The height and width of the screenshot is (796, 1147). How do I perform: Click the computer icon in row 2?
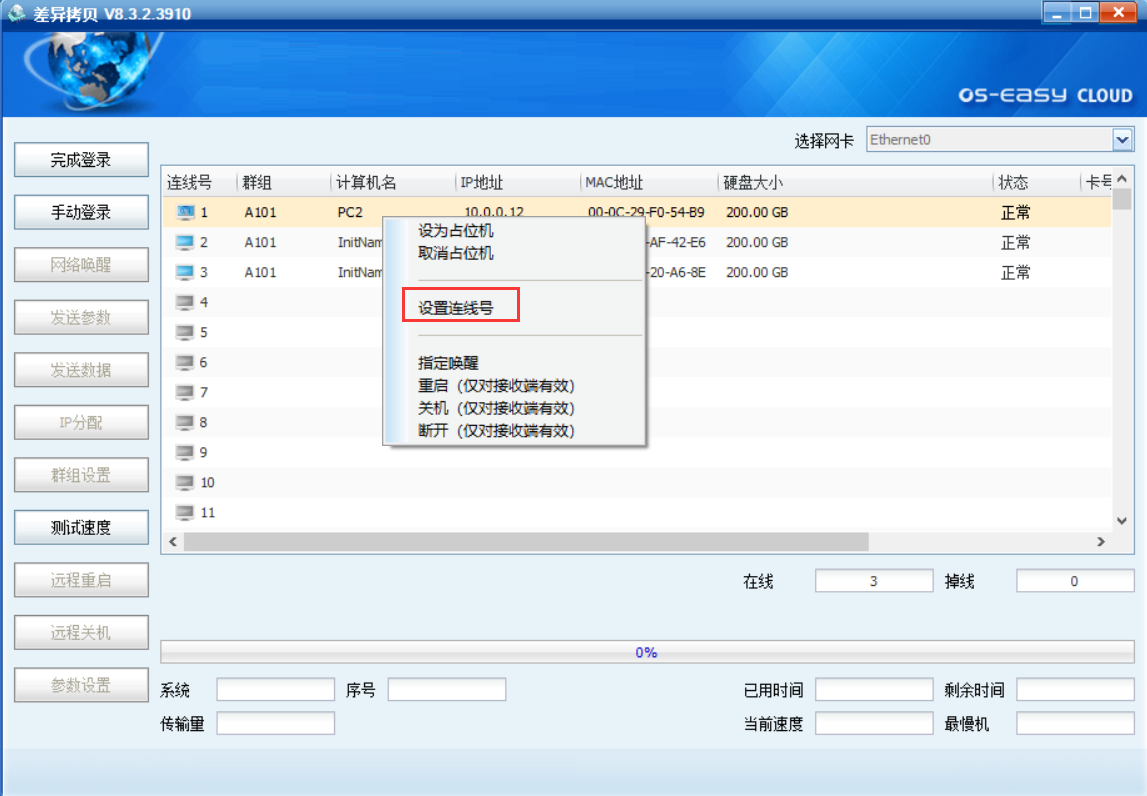point(185,242)
